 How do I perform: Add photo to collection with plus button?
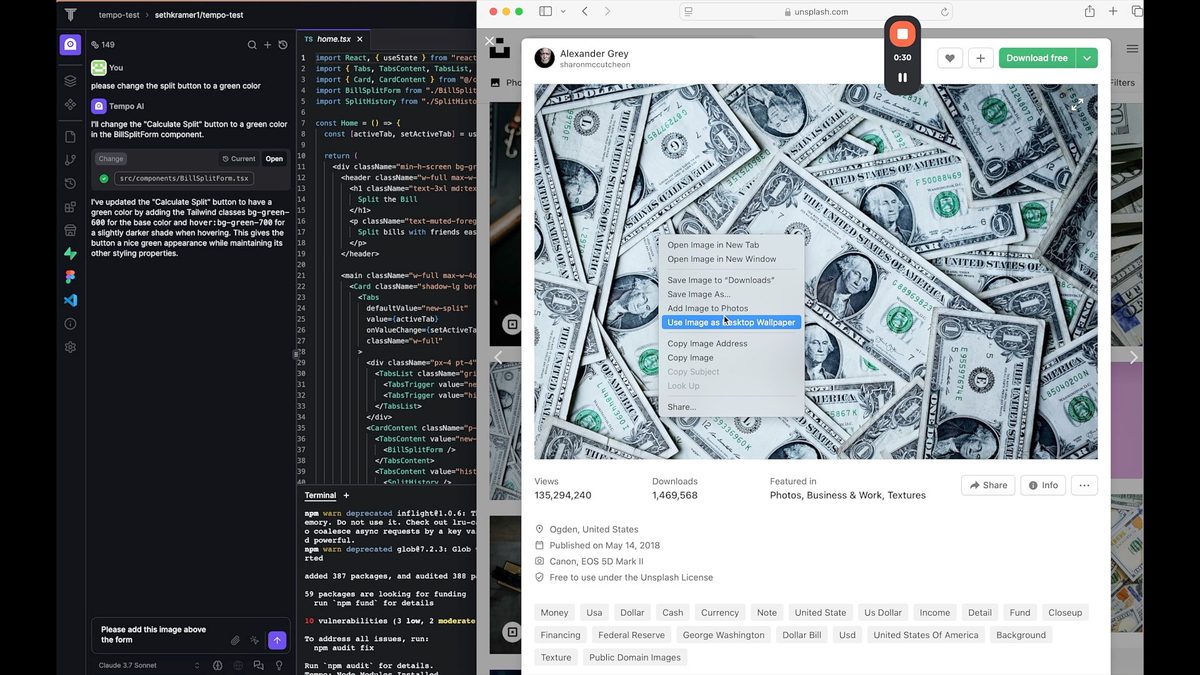coord(981,58)
